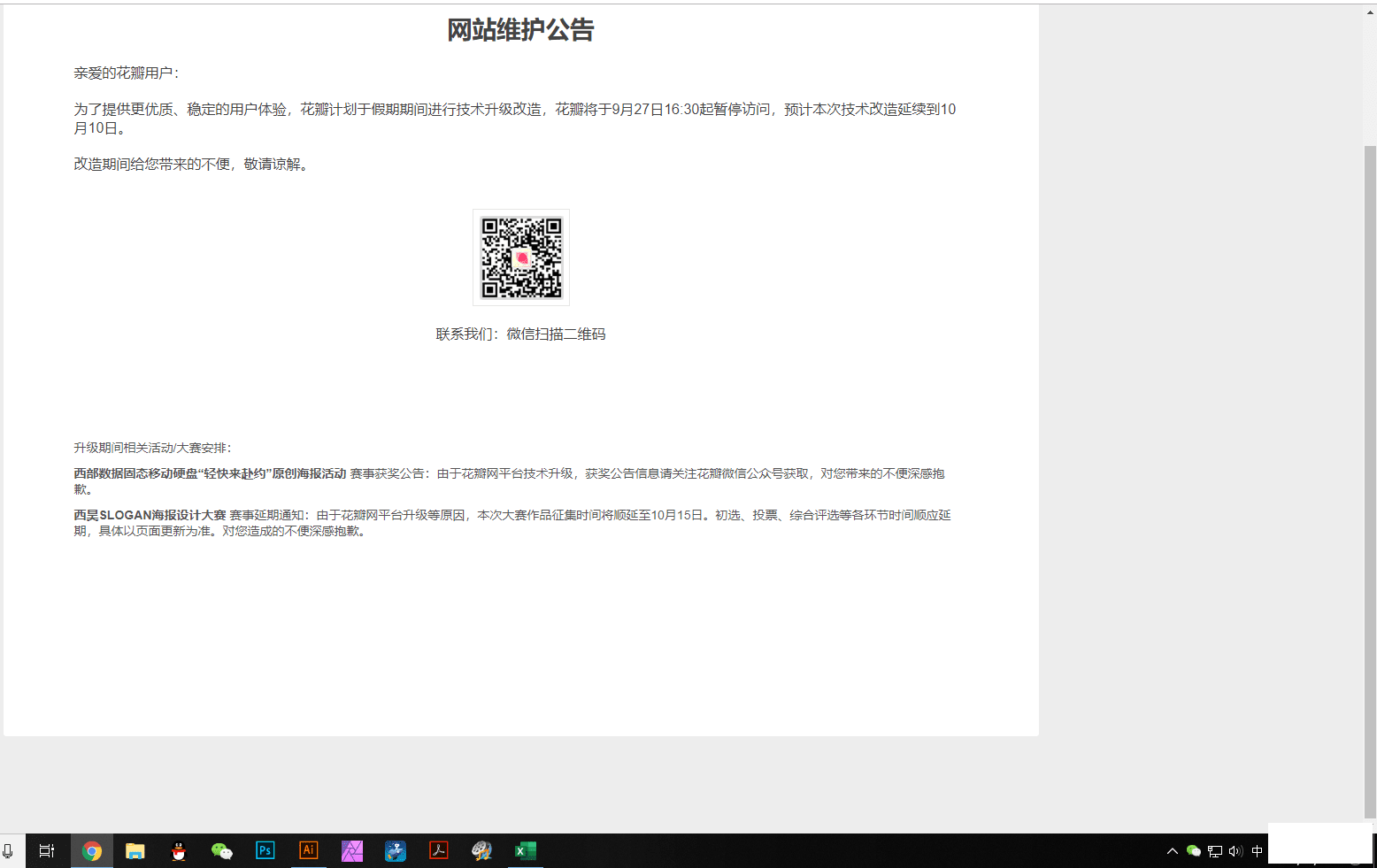
Task: Open WeChat from the taskbar
Action: pyautogui.click(x=222, y=851)
